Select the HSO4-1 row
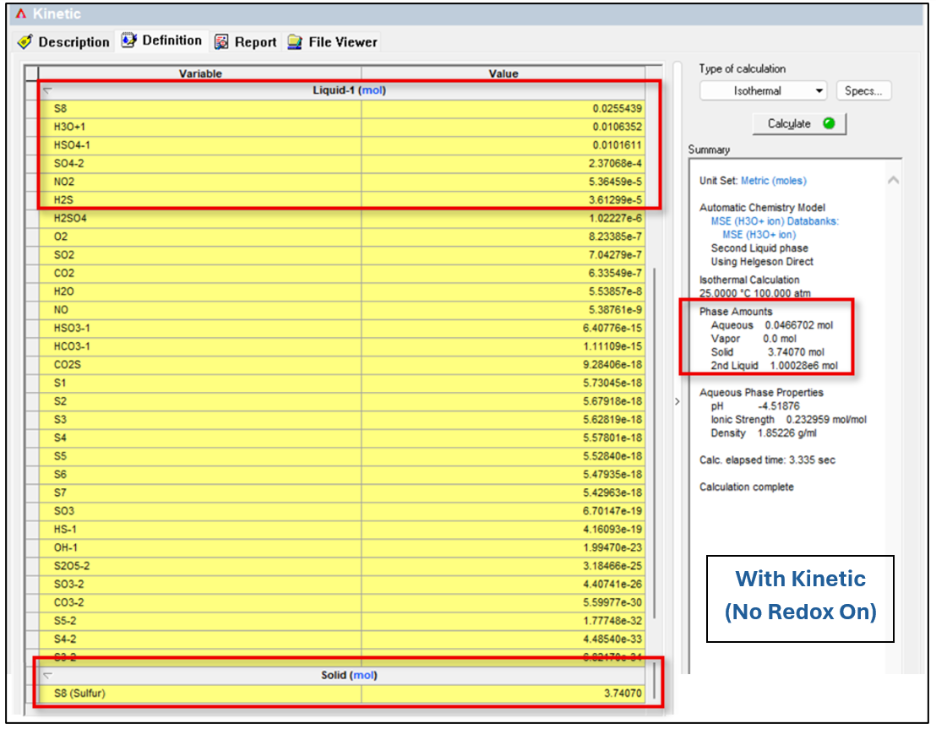The height and width of the screenshot is (729, 936). pos(341,145)
